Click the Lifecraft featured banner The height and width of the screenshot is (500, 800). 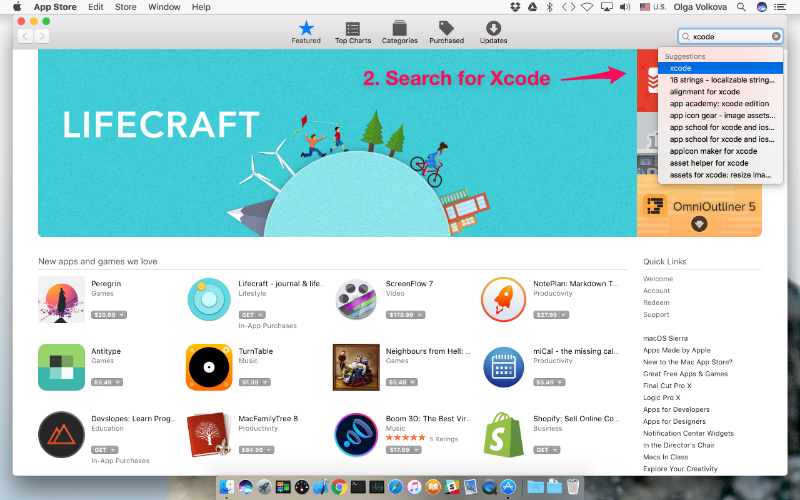tap(337, 143)
